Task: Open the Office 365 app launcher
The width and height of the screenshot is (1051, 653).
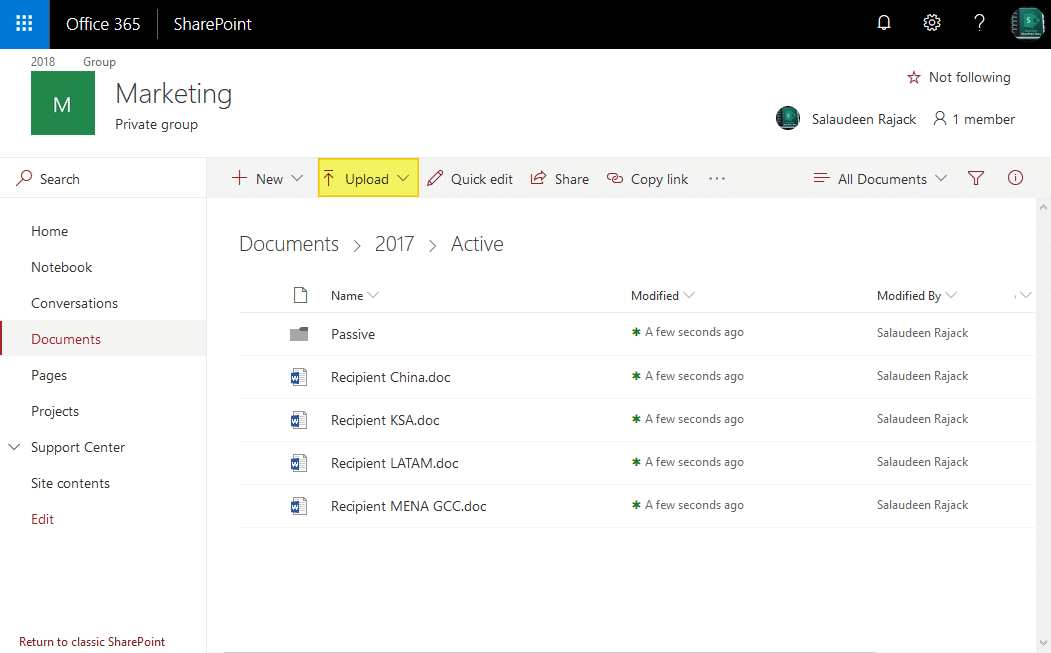Action: pyautogui.click(x=23, y=22)
